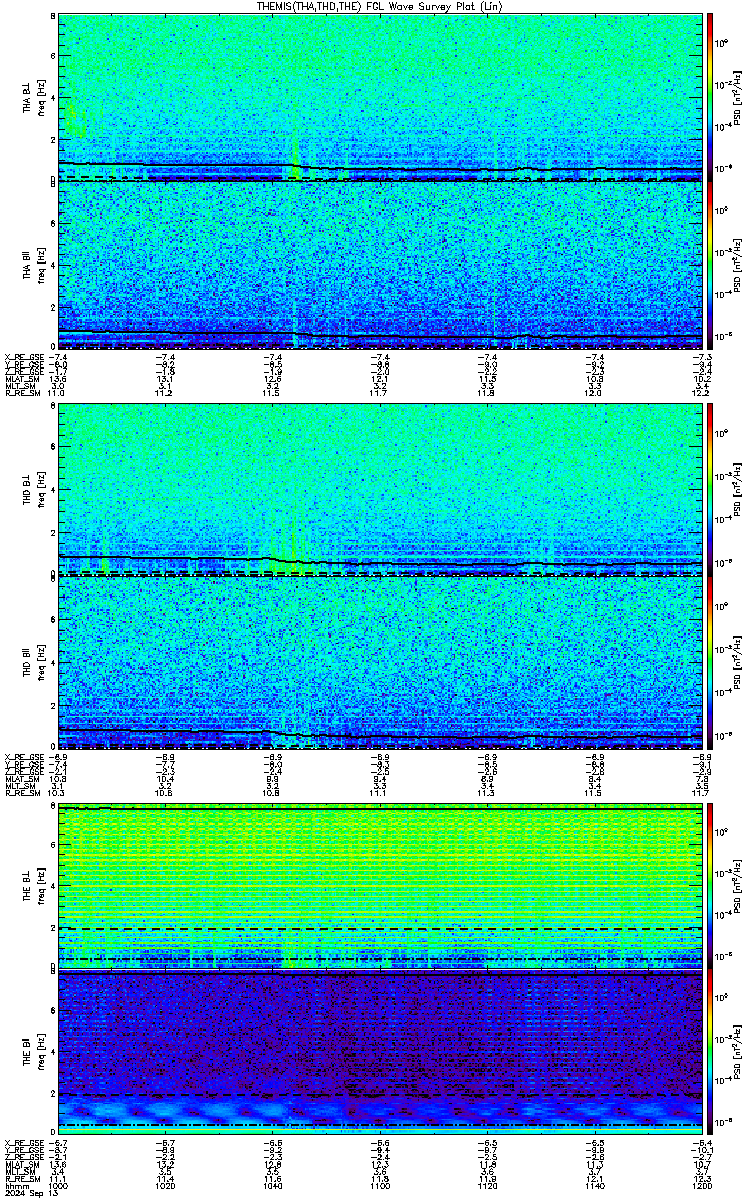Click the 1040 time tick label

tap(273, 1186)
